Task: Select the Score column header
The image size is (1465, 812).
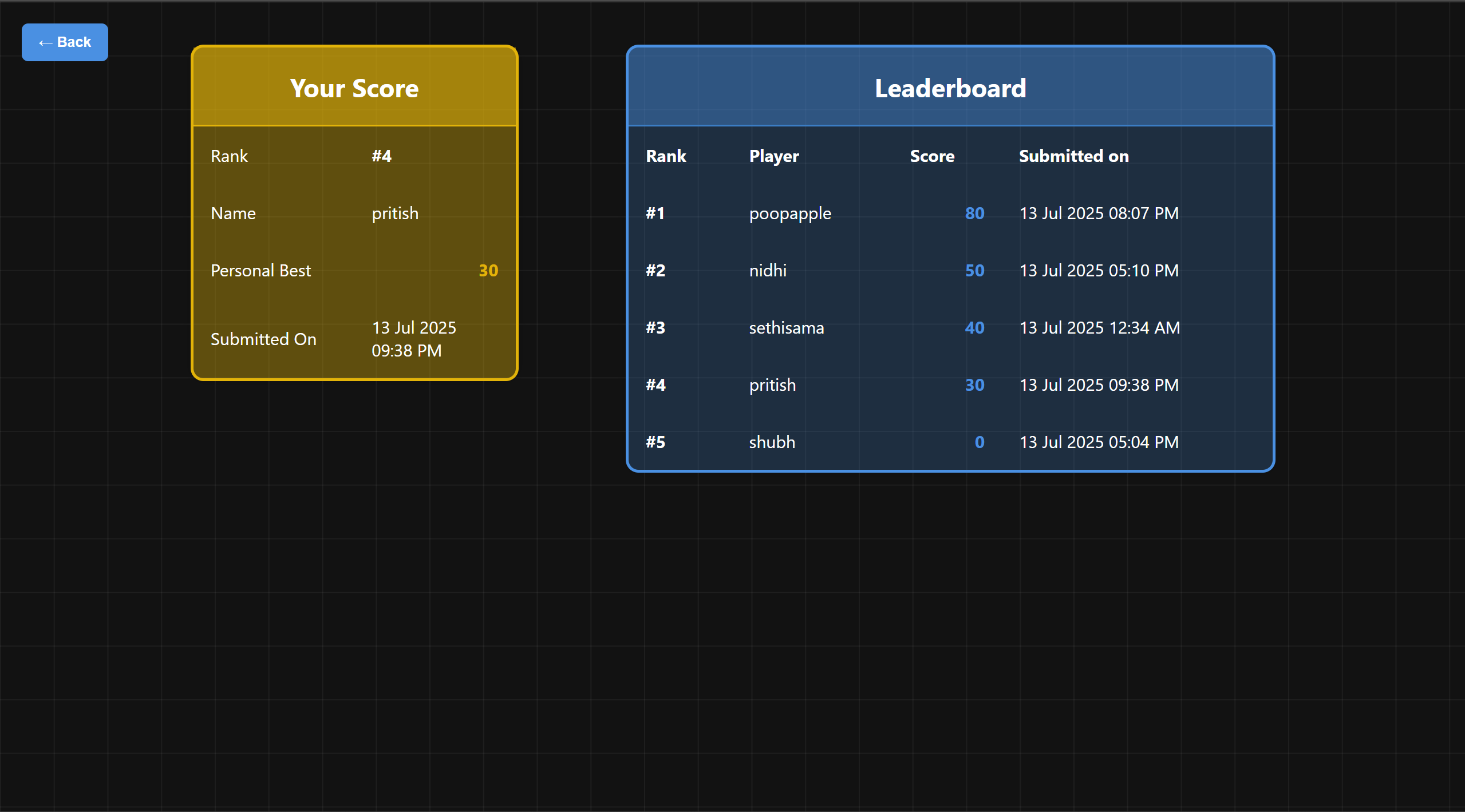Action: (932, 156)
